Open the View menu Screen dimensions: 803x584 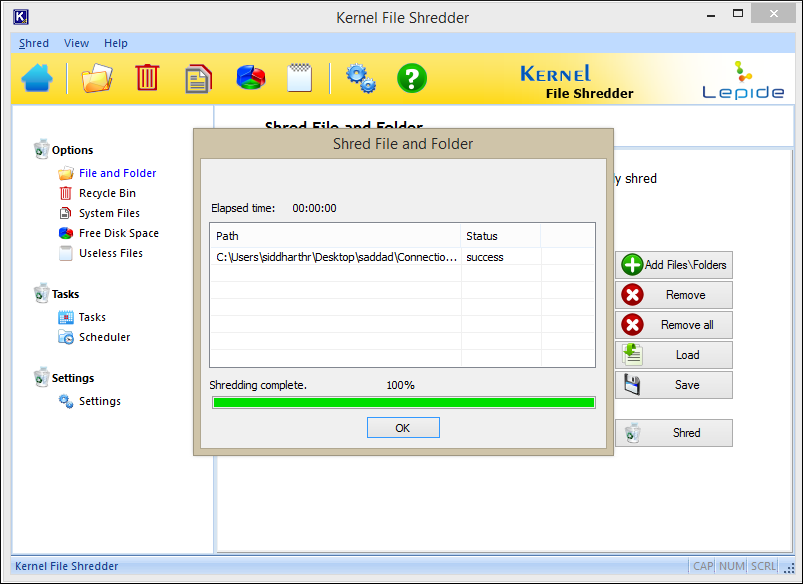(x=76, y=43)
